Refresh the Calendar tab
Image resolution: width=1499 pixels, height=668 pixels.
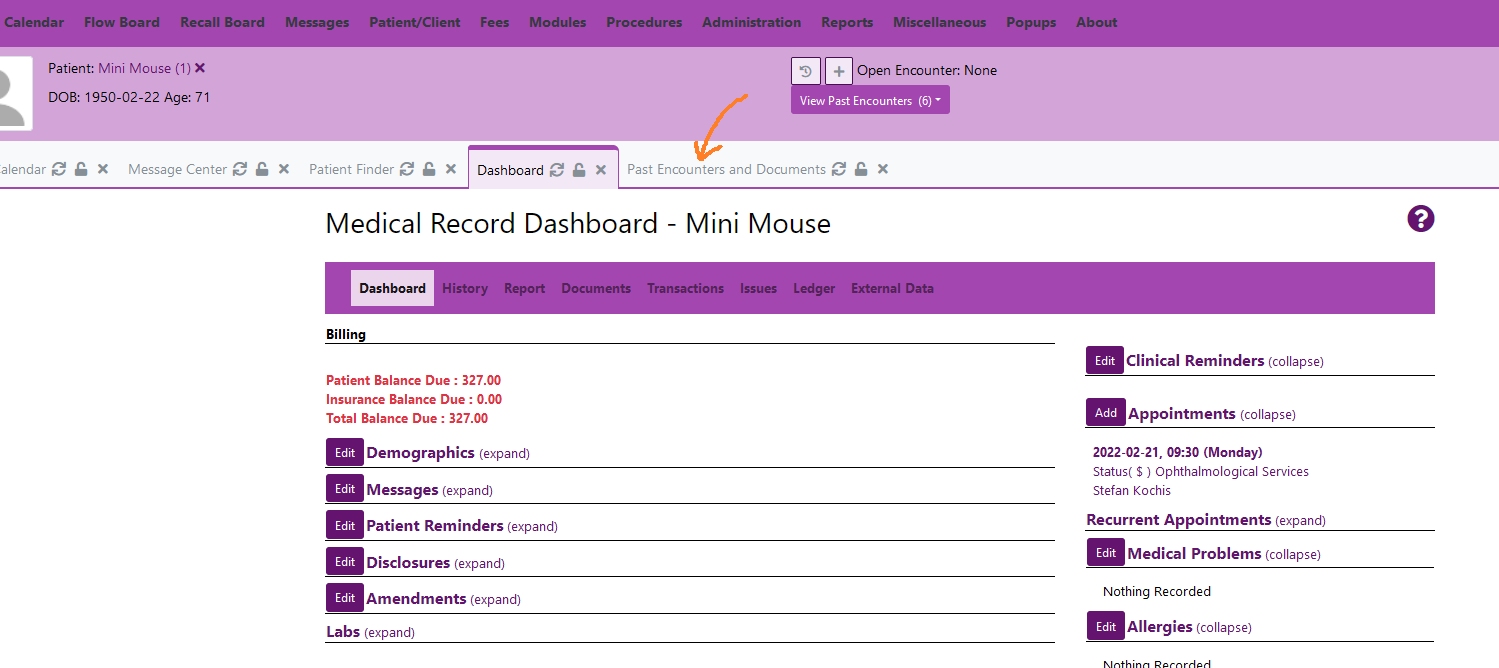58,169
